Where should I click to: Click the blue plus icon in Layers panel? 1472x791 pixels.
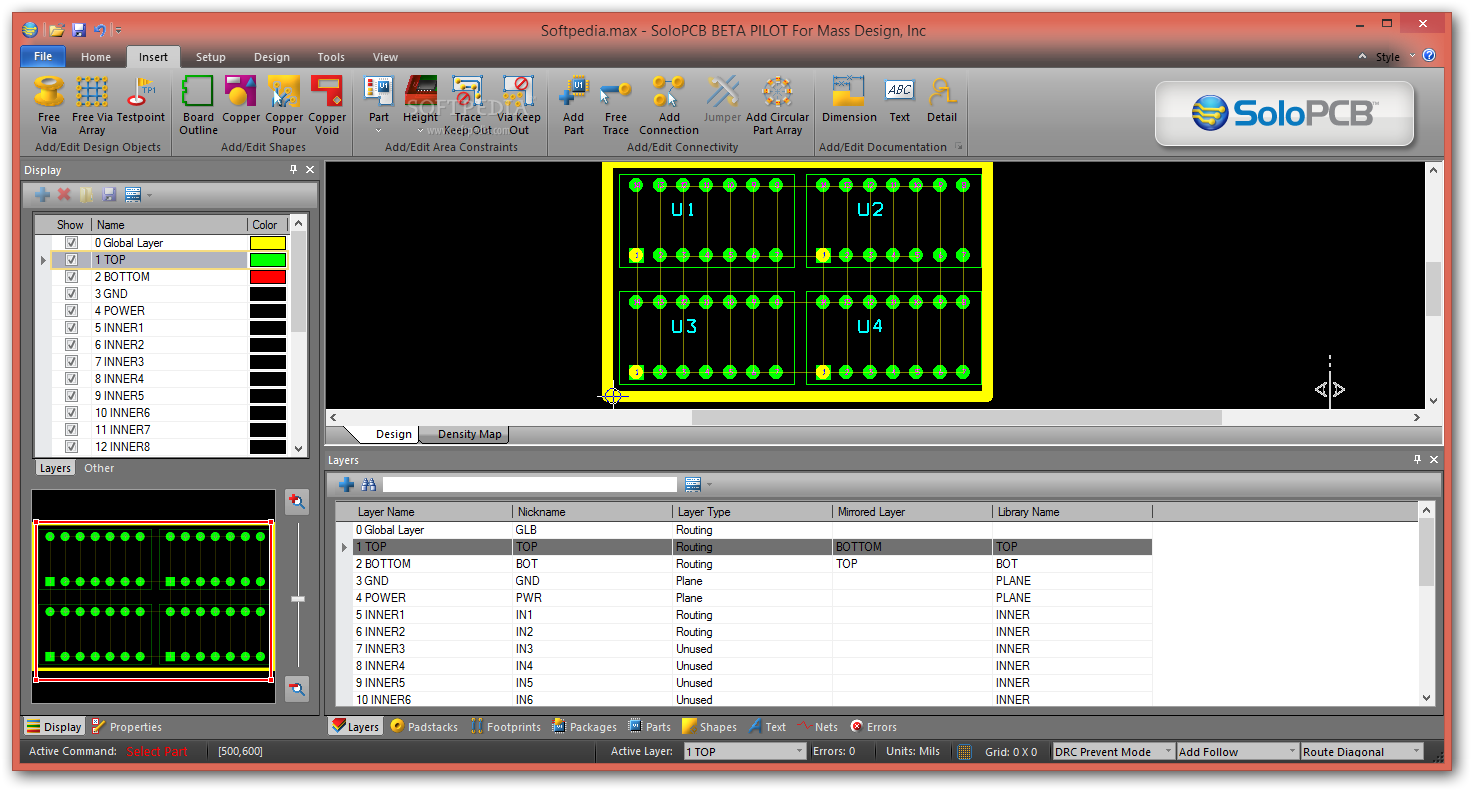coord(346,484)
